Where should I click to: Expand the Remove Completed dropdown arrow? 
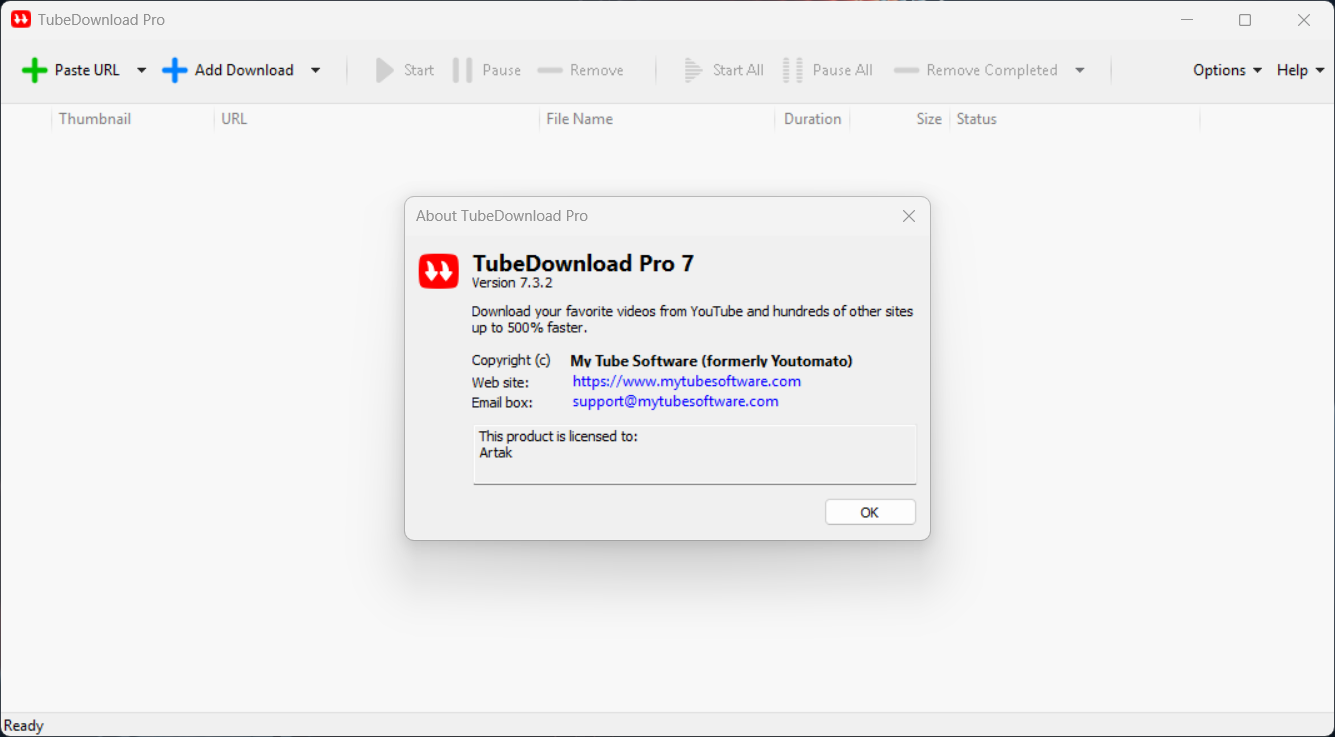[1080, 70]
